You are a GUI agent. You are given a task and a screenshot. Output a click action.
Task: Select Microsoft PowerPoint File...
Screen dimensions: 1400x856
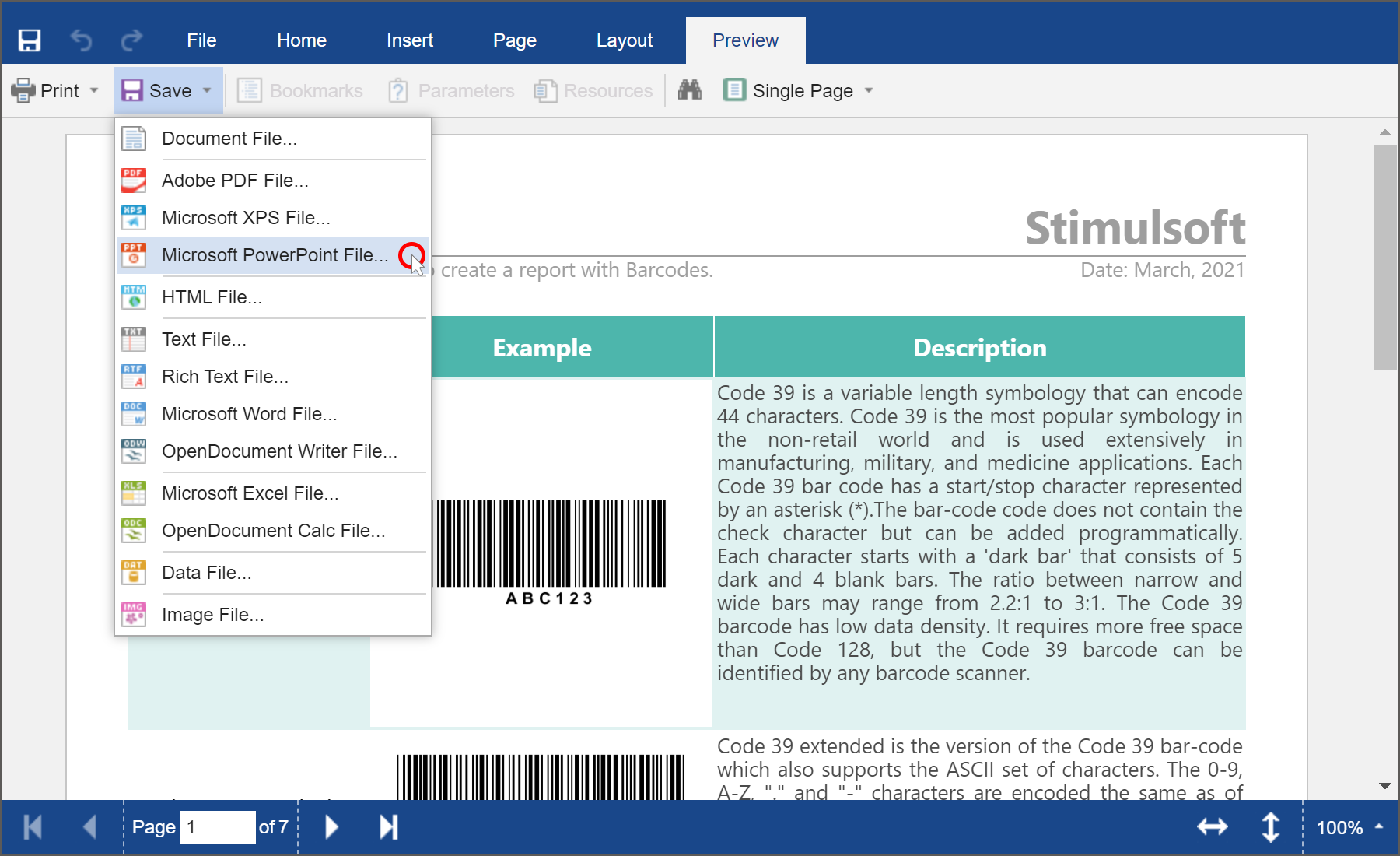(273, 255)
